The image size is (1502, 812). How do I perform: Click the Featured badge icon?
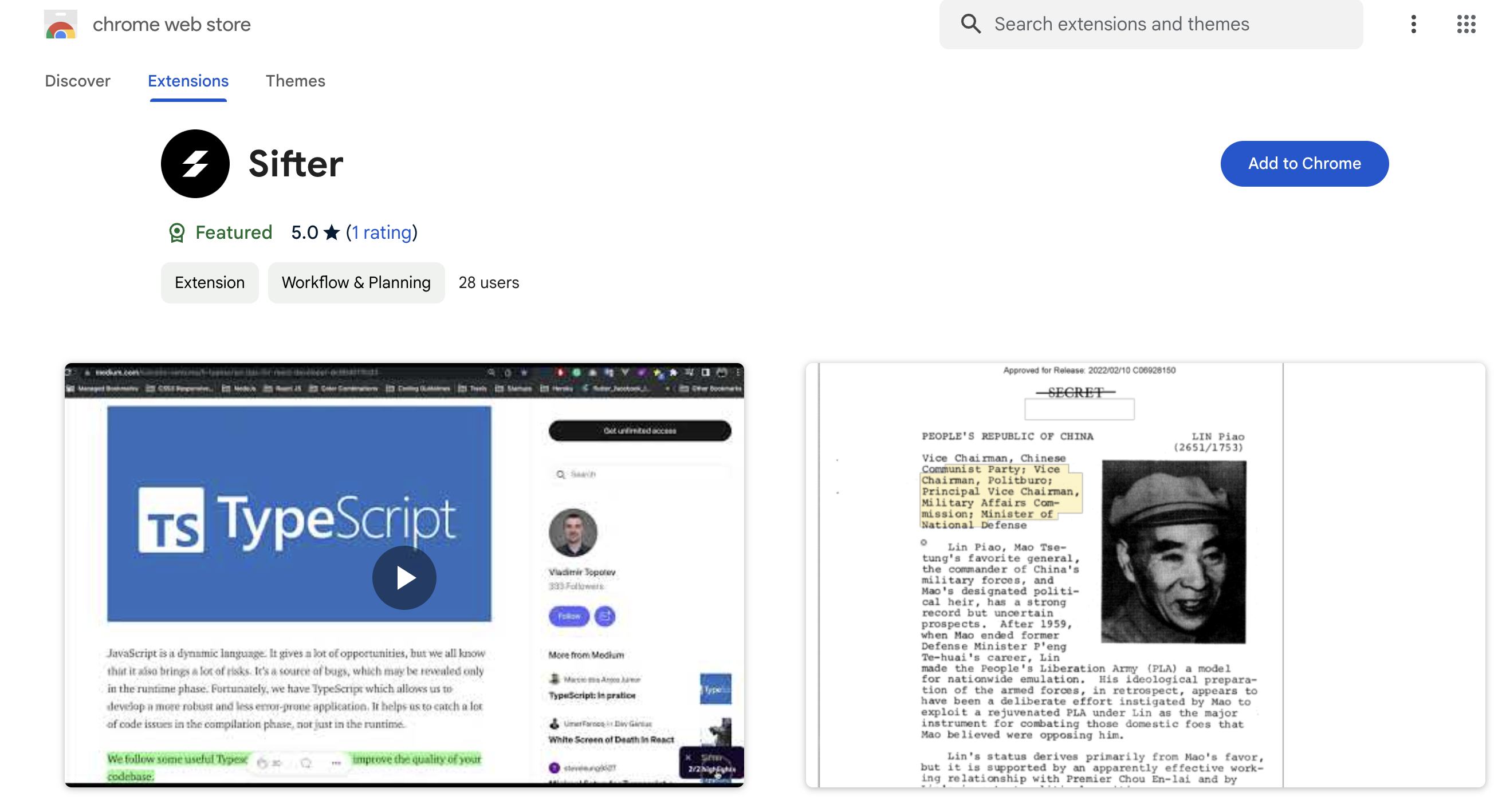point(176,232)
